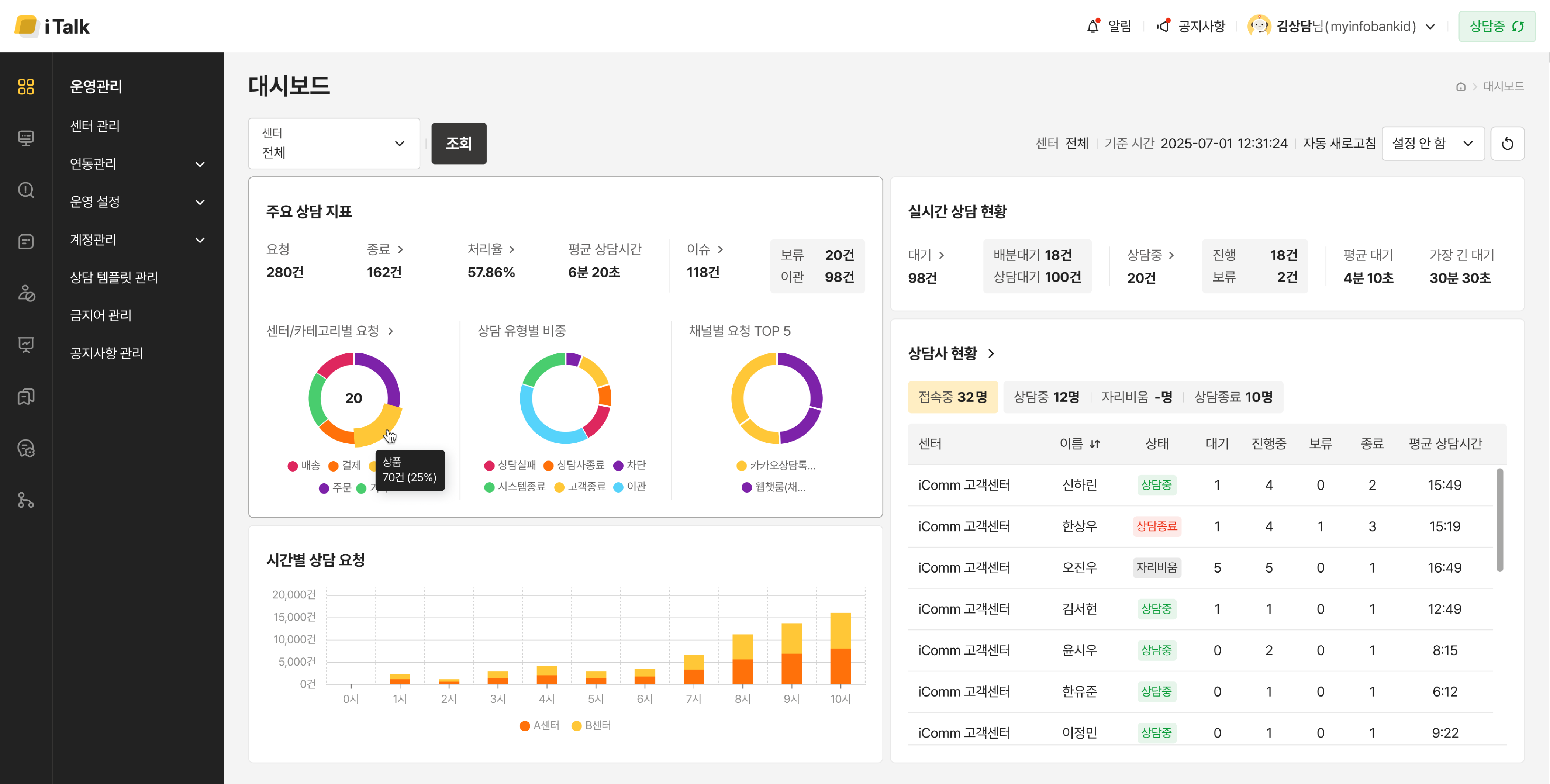The height and width of the screenshot is (784, 1550).
Task: Toggle 결제 legend in category chart
Action: (x=345, y=466)
